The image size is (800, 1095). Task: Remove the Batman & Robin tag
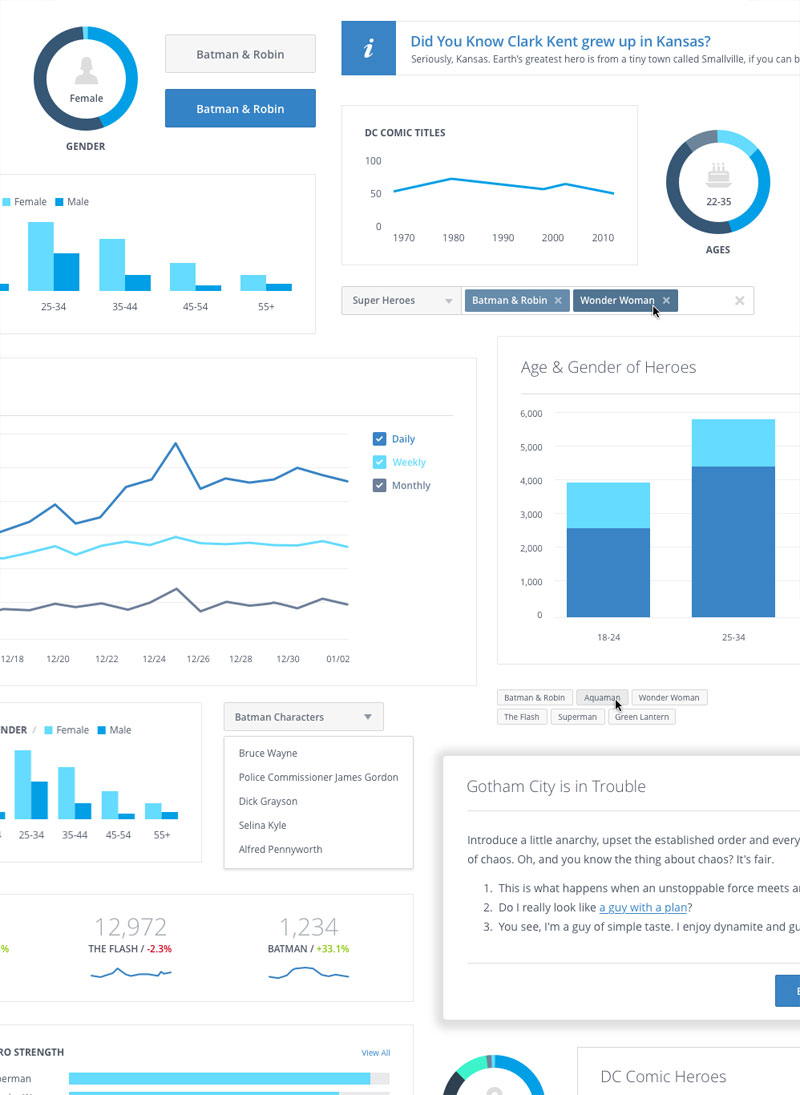(x=558, y=301)
